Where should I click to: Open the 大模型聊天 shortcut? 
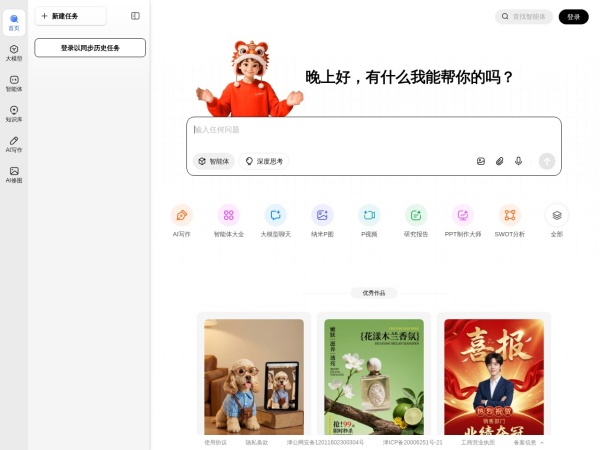pyautogui.click(x=276, y=221)
